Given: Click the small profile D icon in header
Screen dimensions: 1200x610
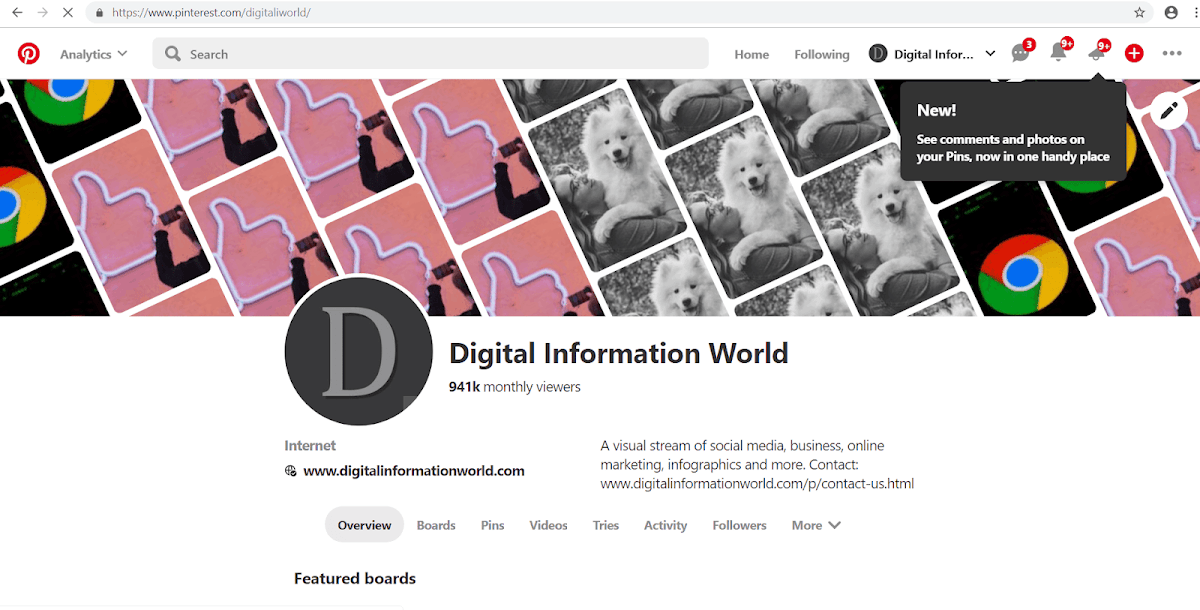Looking at the screenshot, I should coord(878,54).
